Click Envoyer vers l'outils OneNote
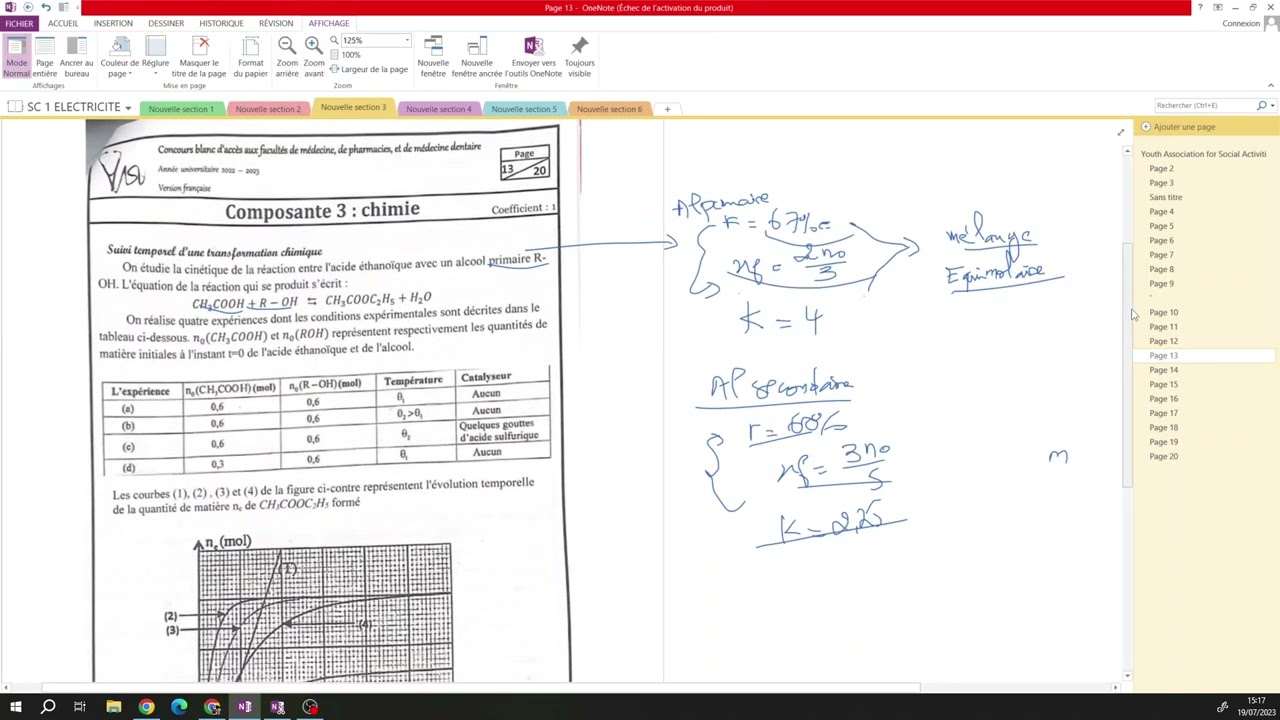Image resolution: width=1280 pixels, height=720 pixels. pos(534,57)
